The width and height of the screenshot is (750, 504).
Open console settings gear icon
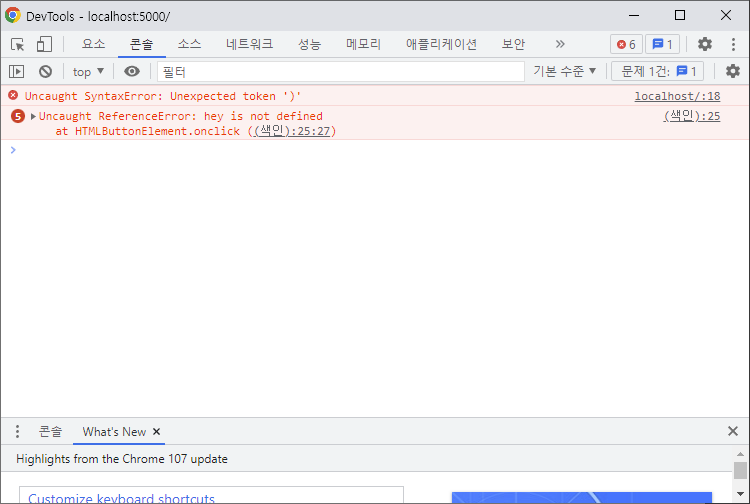click(732, 72)
